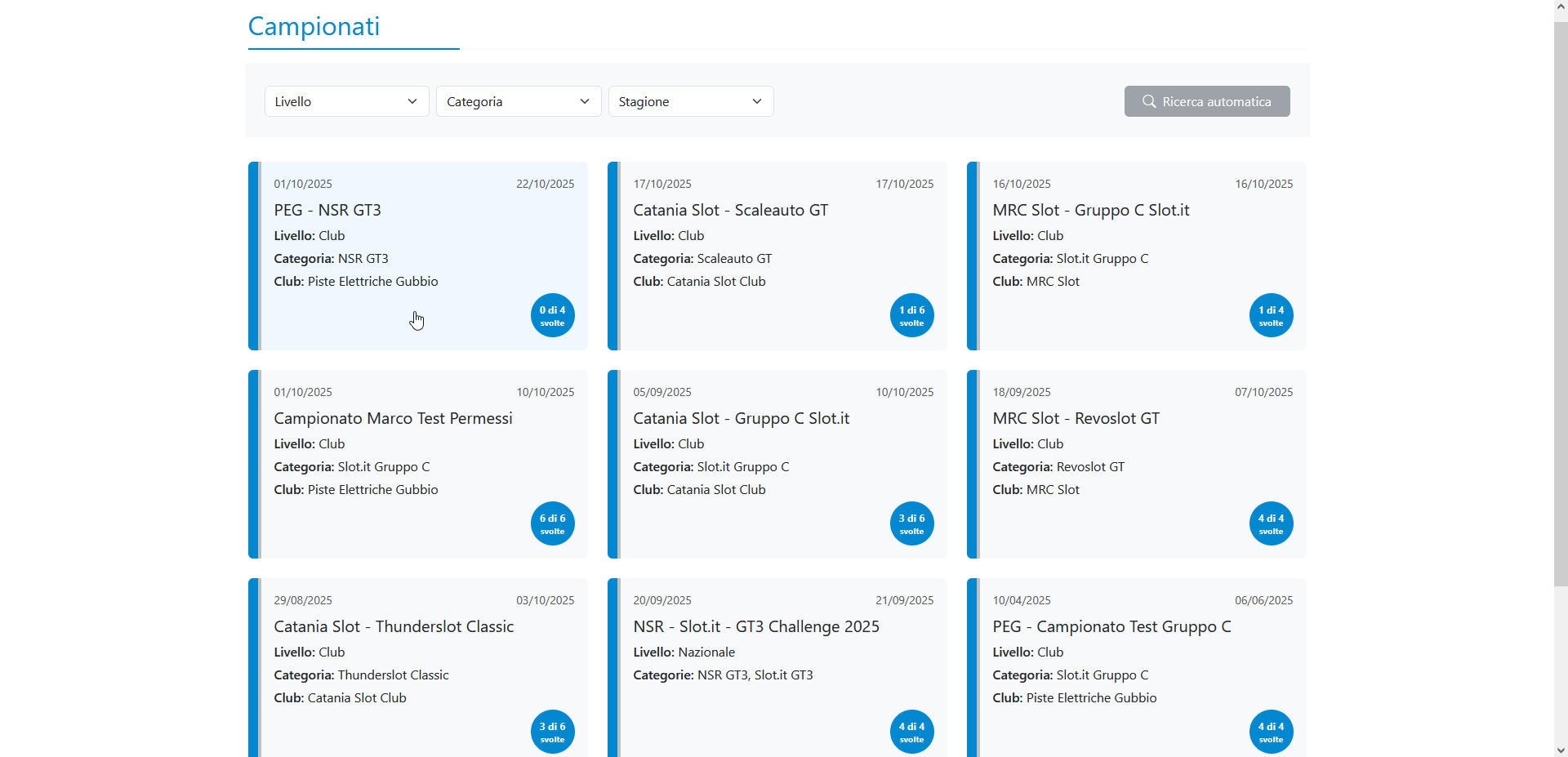
Task: Click the '0 di 4 svolte' badge on PEG - NSR GT3
Action: 552,315
